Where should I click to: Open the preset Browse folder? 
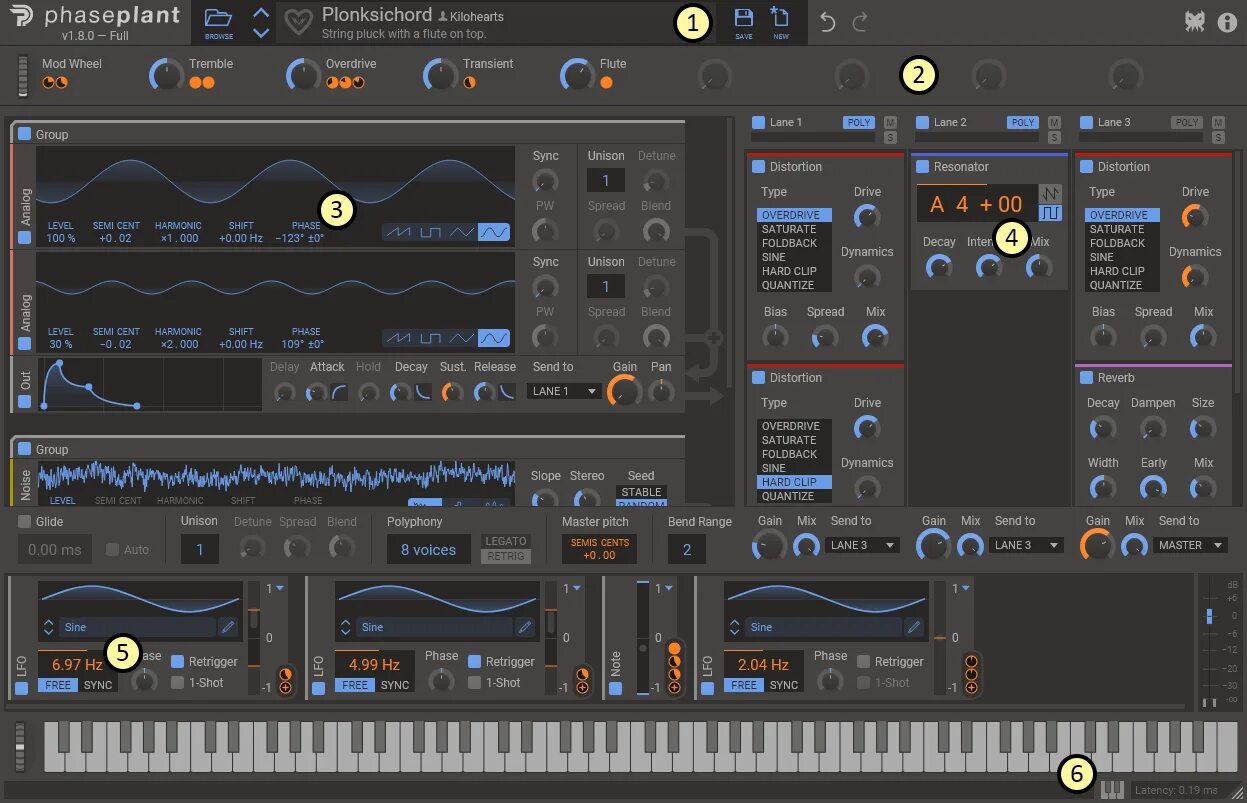[x=218, y=22]
